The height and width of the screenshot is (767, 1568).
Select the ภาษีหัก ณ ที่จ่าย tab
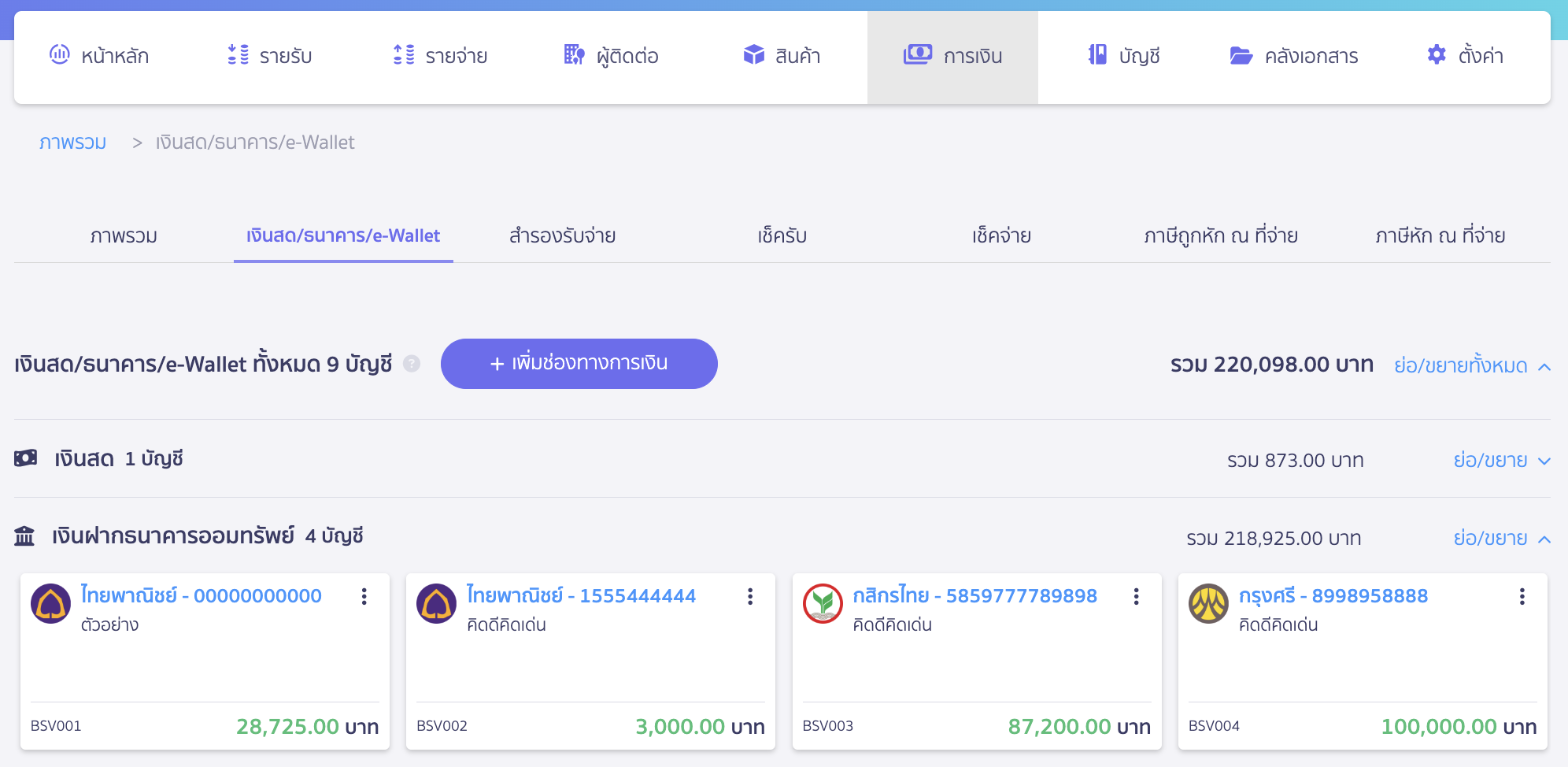click(x=1440, y=235)
